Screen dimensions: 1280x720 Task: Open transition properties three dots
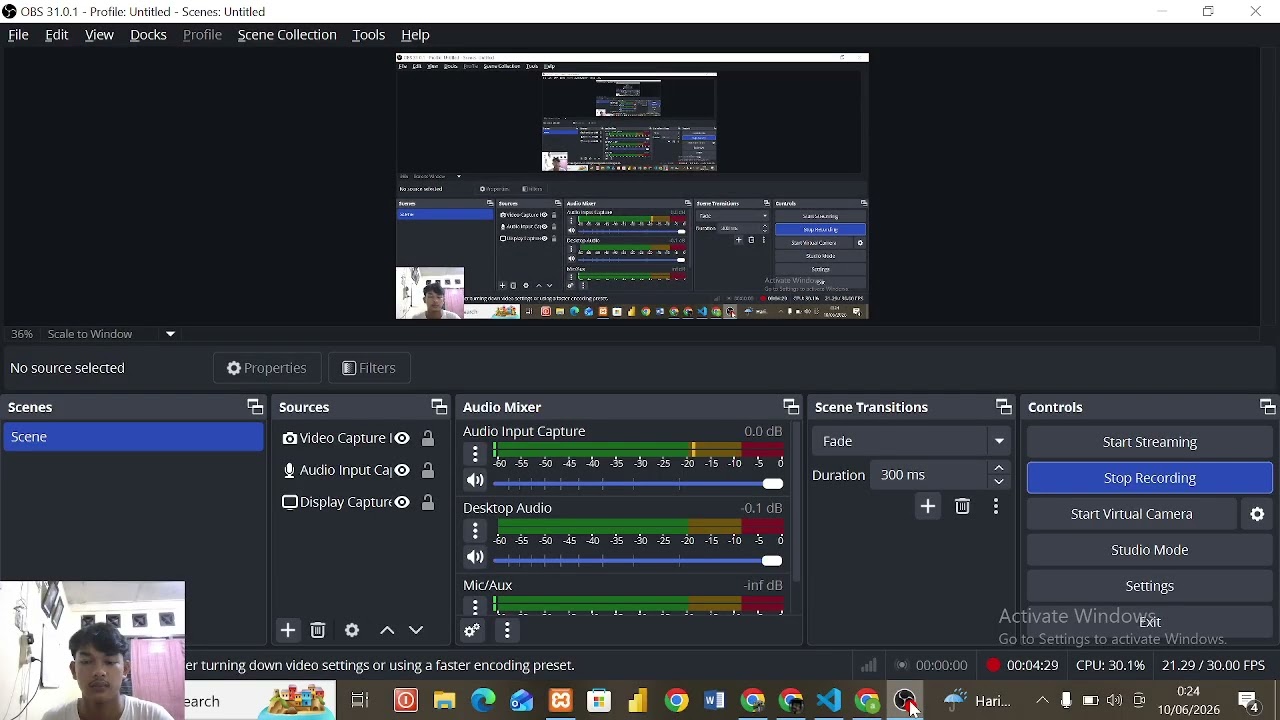point(997,507)
